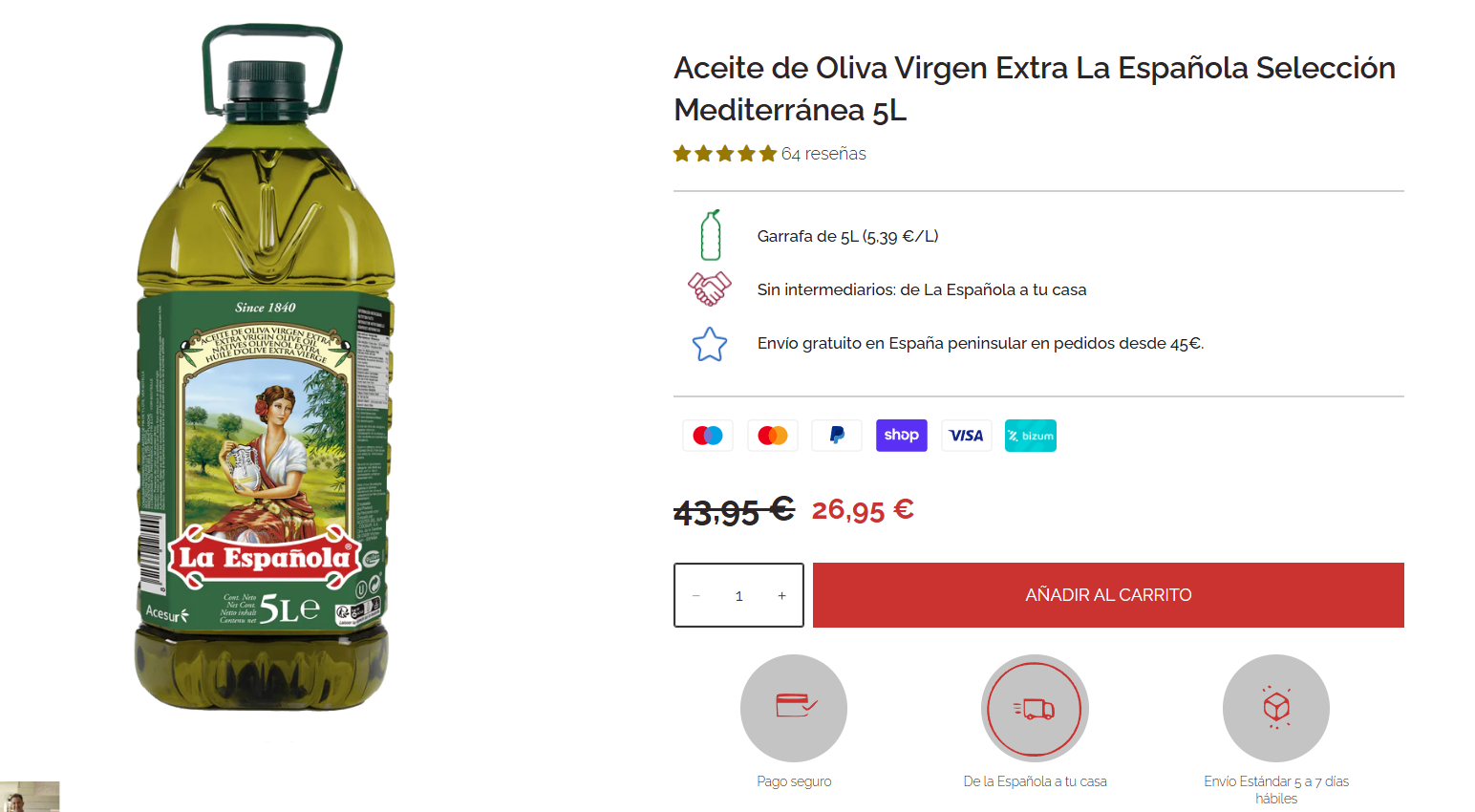1475x812 pixels.
Task: Select the PayPal payment icon
Action: [837, 436]
